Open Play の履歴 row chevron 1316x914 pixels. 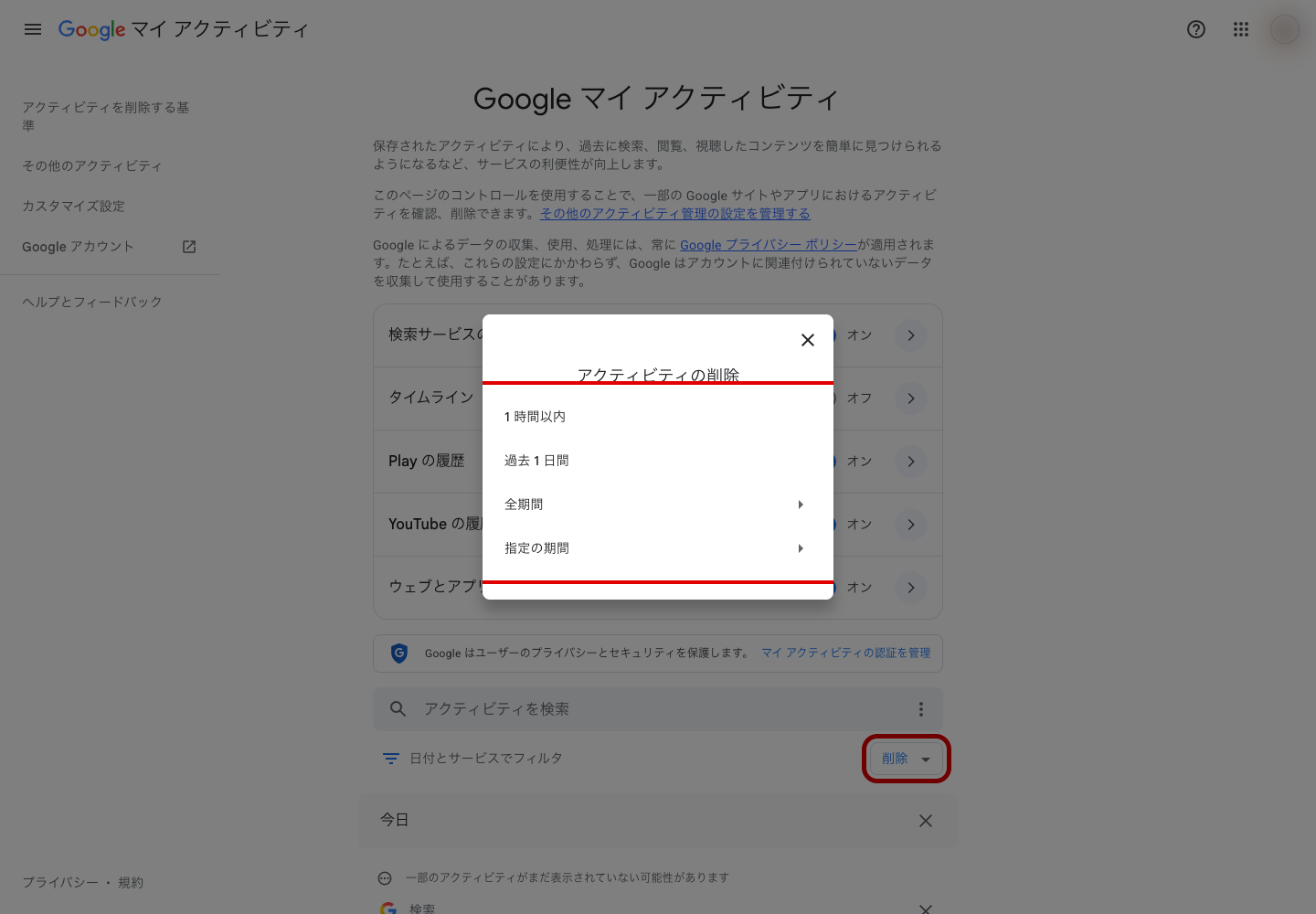[x=911, y=462]
